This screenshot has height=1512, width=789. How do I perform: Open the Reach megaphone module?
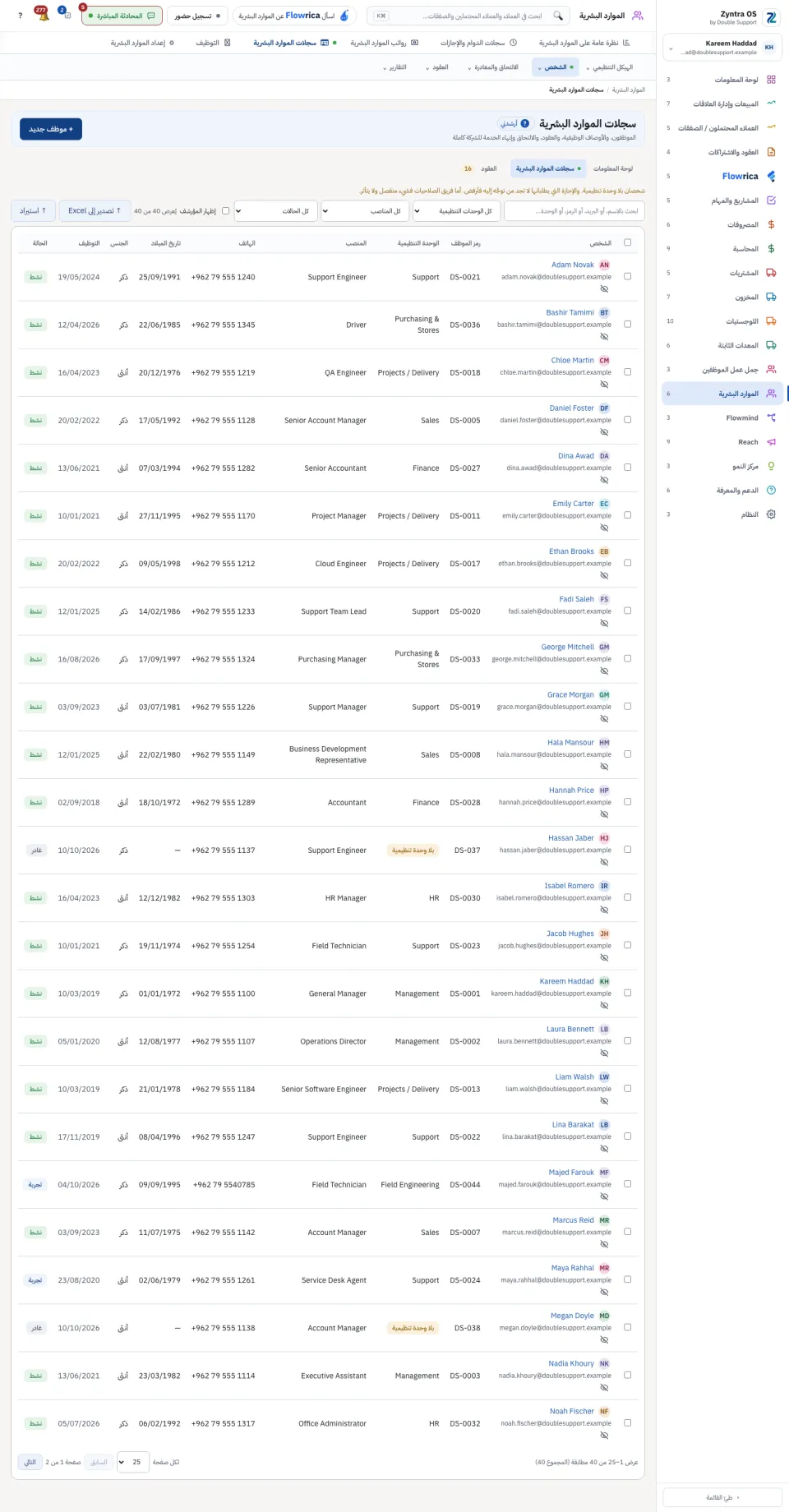(x=722, y=442)
